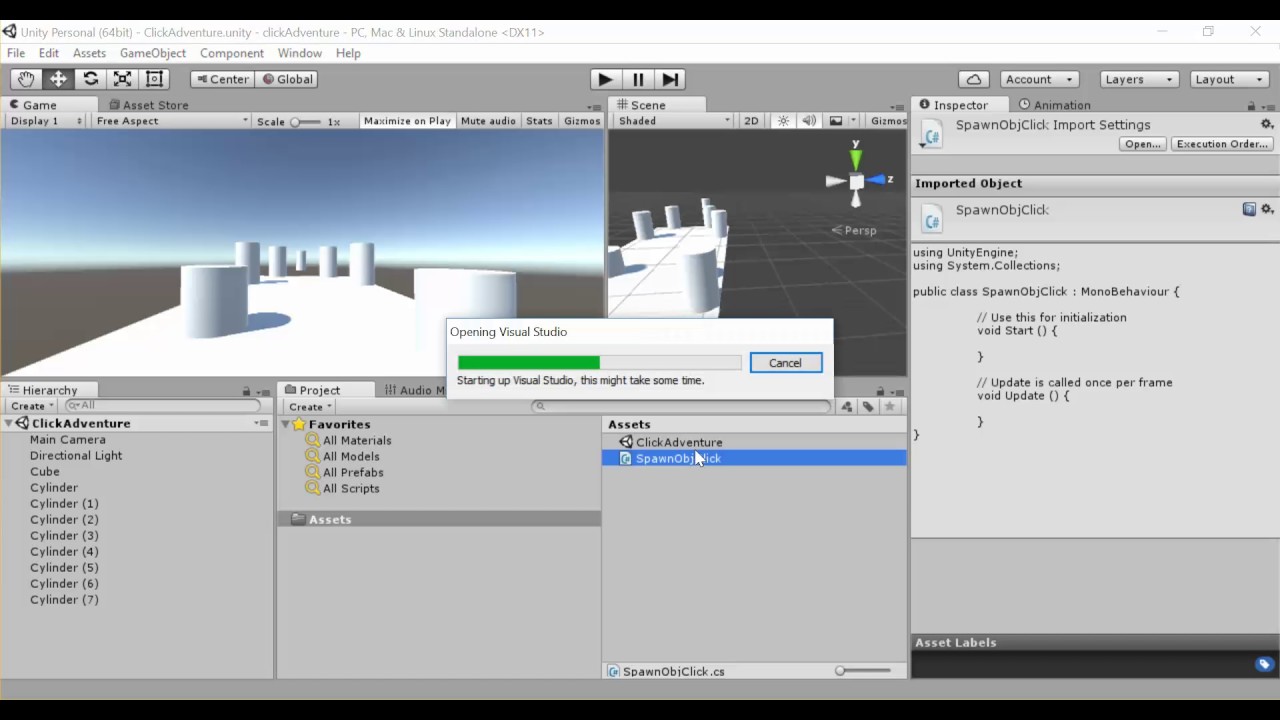Select the Scale tool
Image resolution: width=1280 pixels, height=720 pixels.
click(x=122, y=79)
